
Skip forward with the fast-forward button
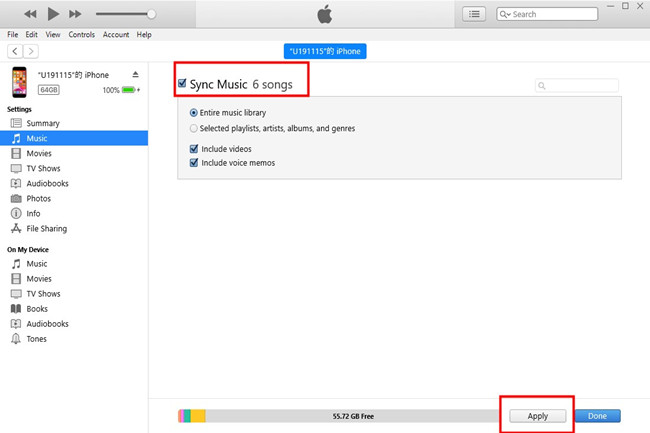click(75, 14)
